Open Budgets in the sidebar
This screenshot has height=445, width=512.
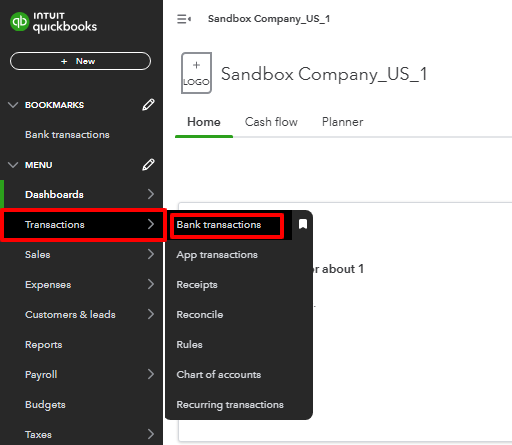[45, 405]
